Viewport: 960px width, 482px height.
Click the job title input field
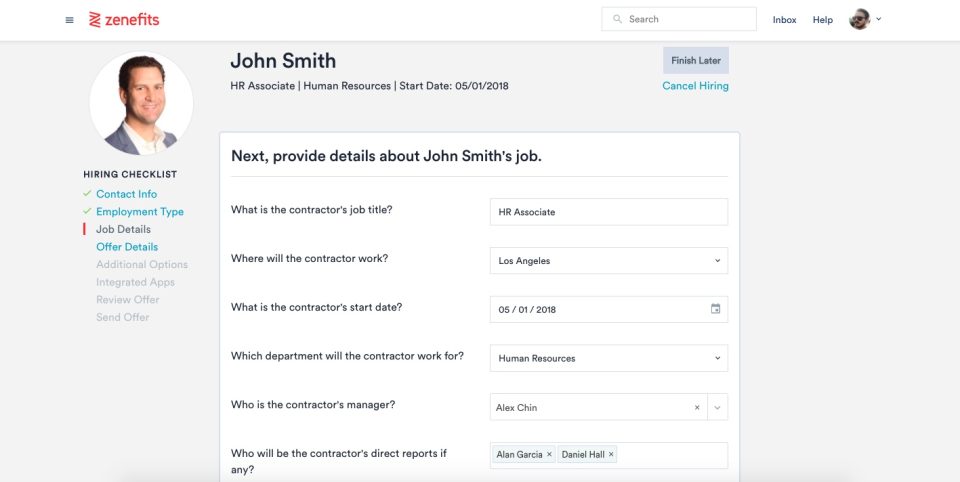coord(608,212)
